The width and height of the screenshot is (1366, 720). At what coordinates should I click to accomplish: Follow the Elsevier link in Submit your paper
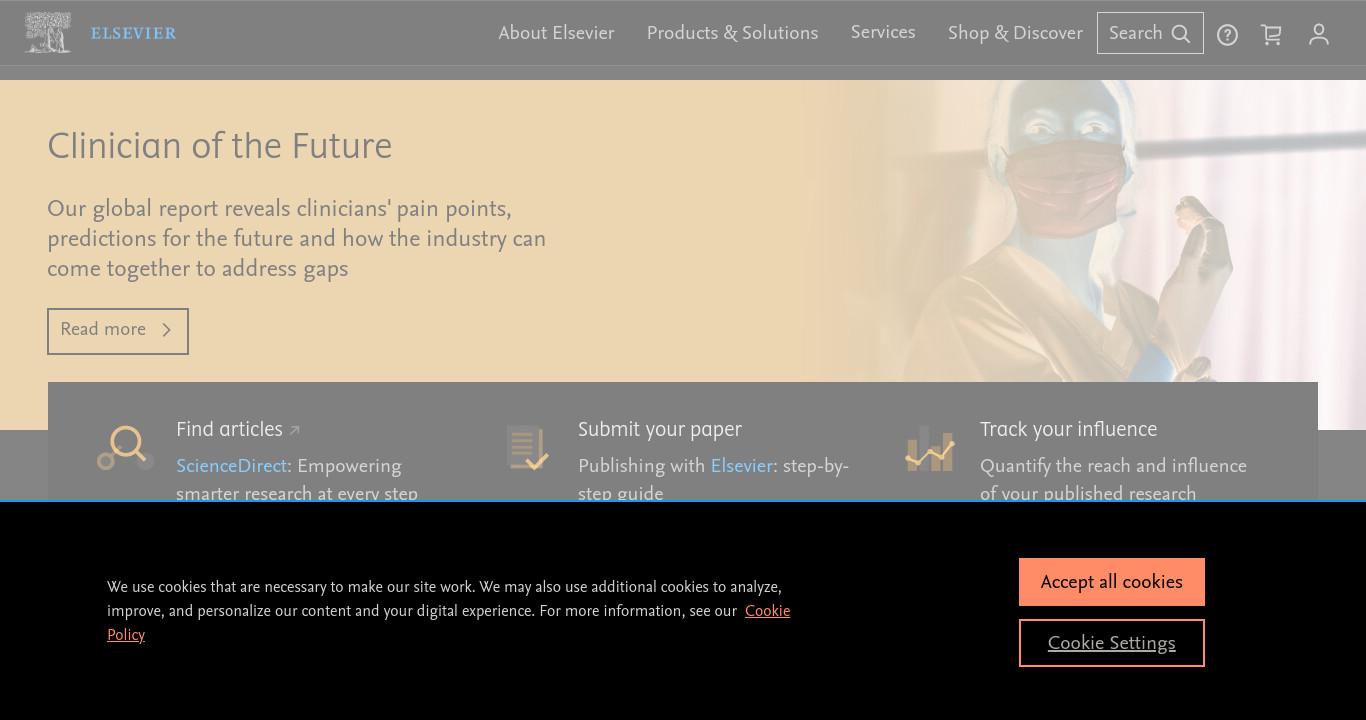(741, 467)
